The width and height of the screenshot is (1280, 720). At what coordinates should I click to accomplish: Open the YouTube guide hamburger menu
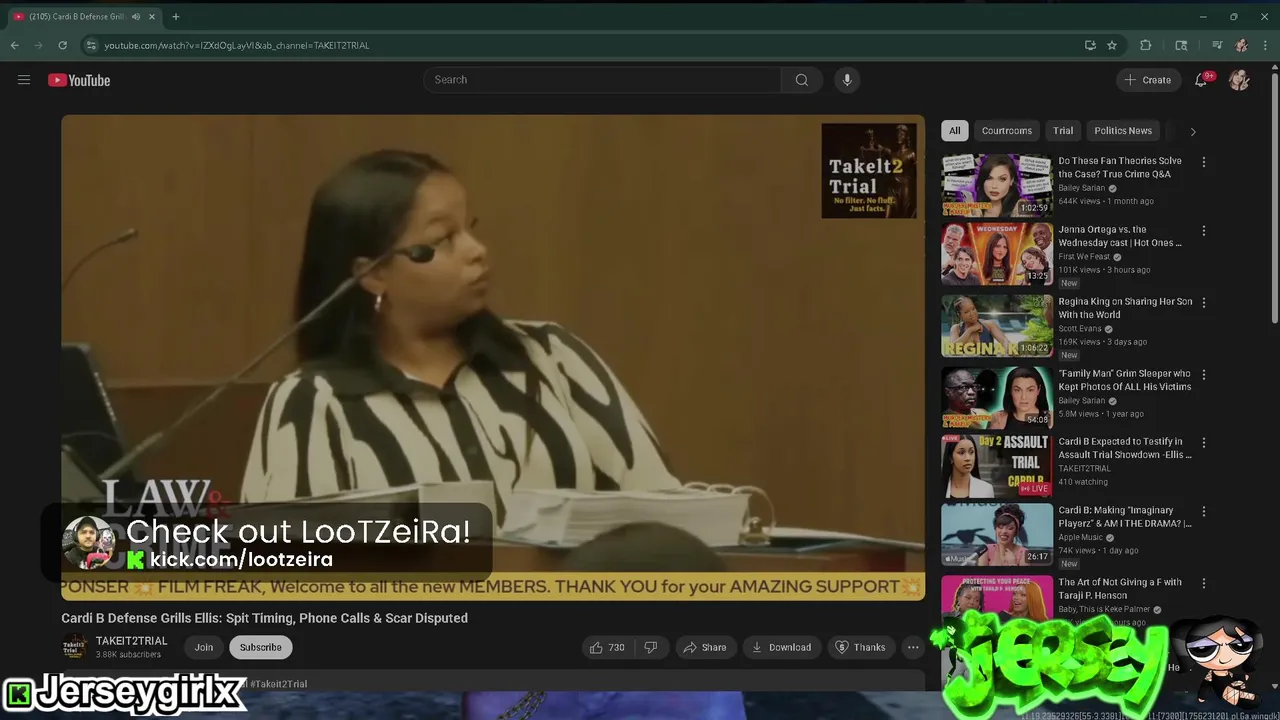point(24,80)
